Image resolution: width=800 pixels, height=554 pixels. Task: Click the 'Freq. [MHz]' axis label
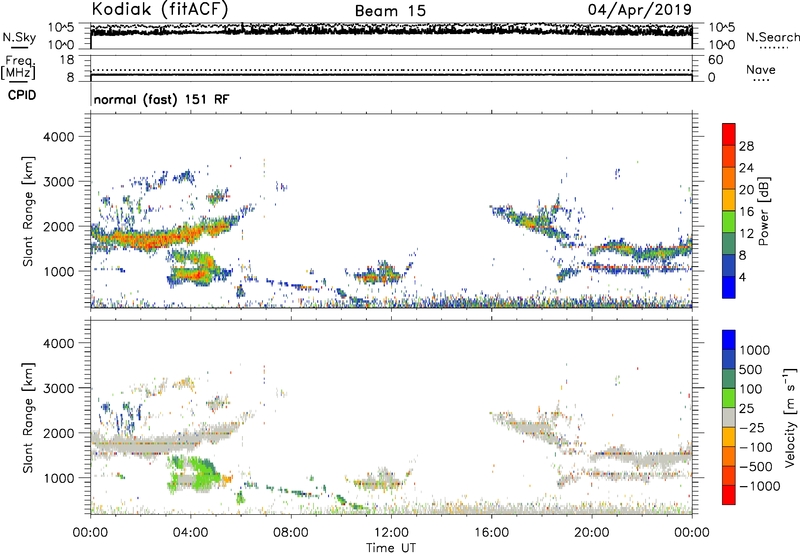tap(18, 67)
